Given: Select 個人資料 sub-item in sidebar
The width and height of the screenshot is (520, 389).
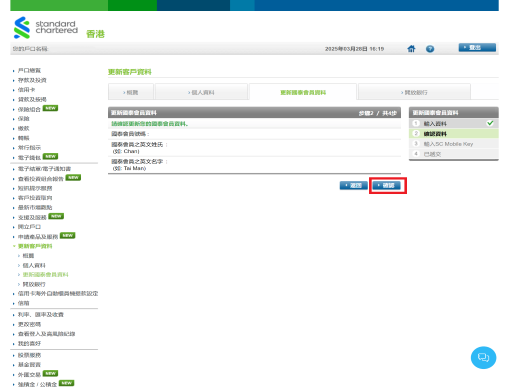Looking at the screenshot, I should point(34,265).
